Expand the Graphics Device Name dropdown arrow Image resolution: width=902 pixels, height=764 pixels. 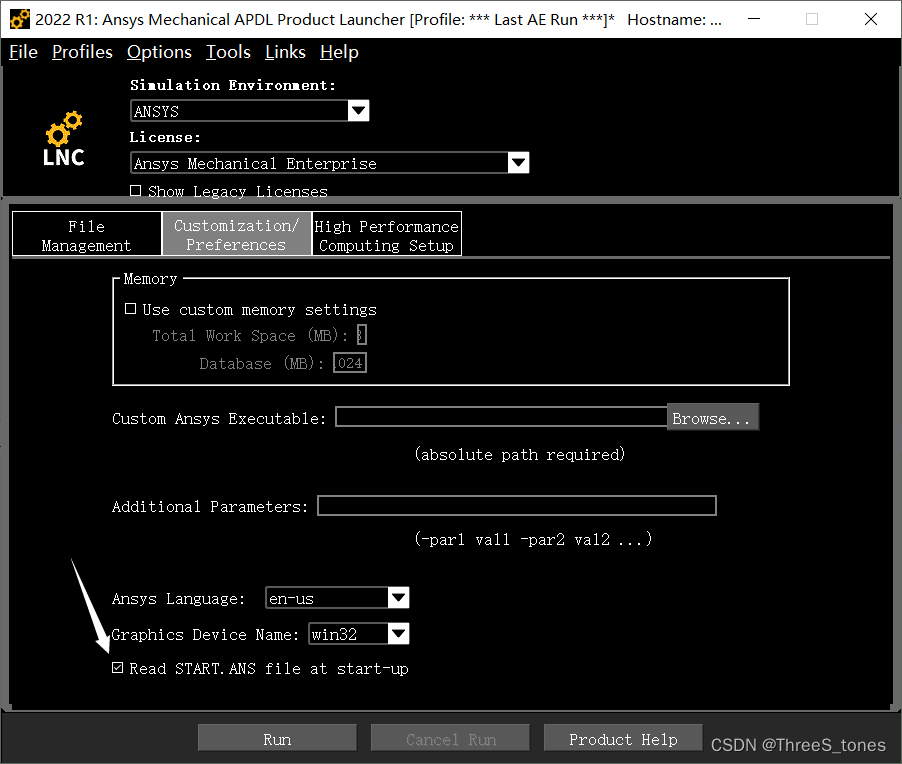click(399, 634)
